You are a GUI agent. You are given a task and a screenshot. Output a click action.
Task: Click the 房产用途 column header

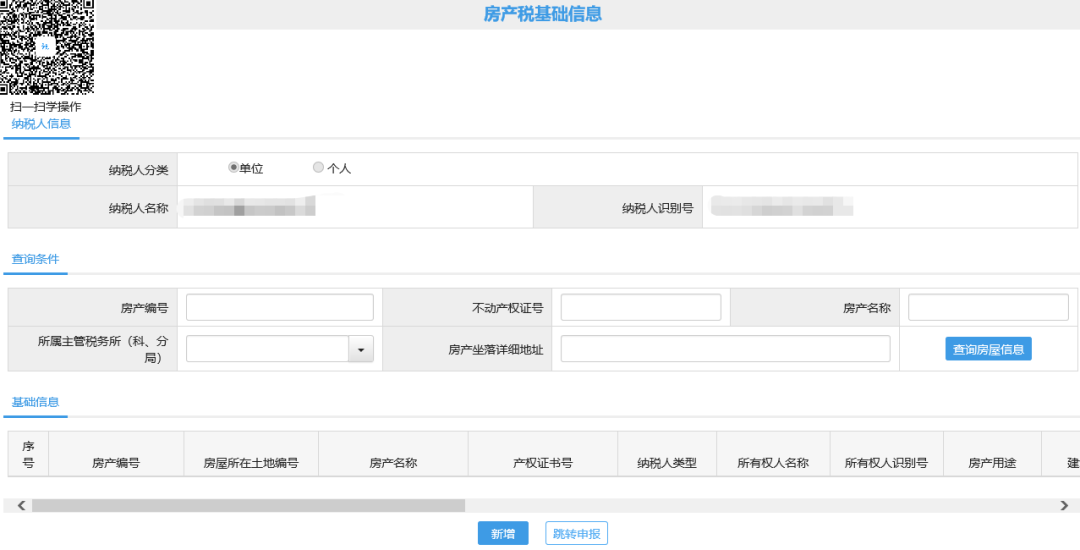991,463
